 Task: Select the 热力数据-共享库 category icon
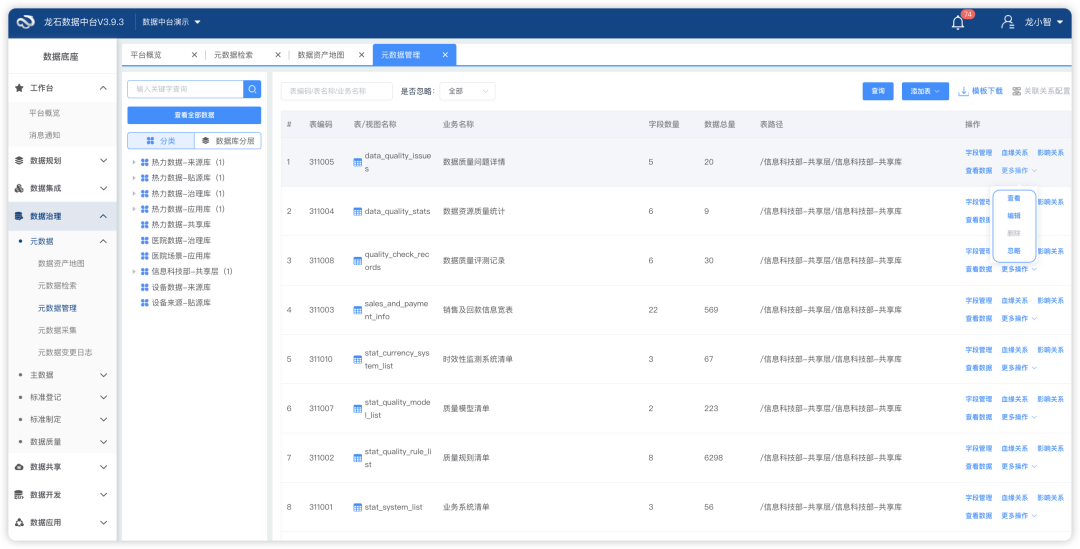click(x=145, y=225)
